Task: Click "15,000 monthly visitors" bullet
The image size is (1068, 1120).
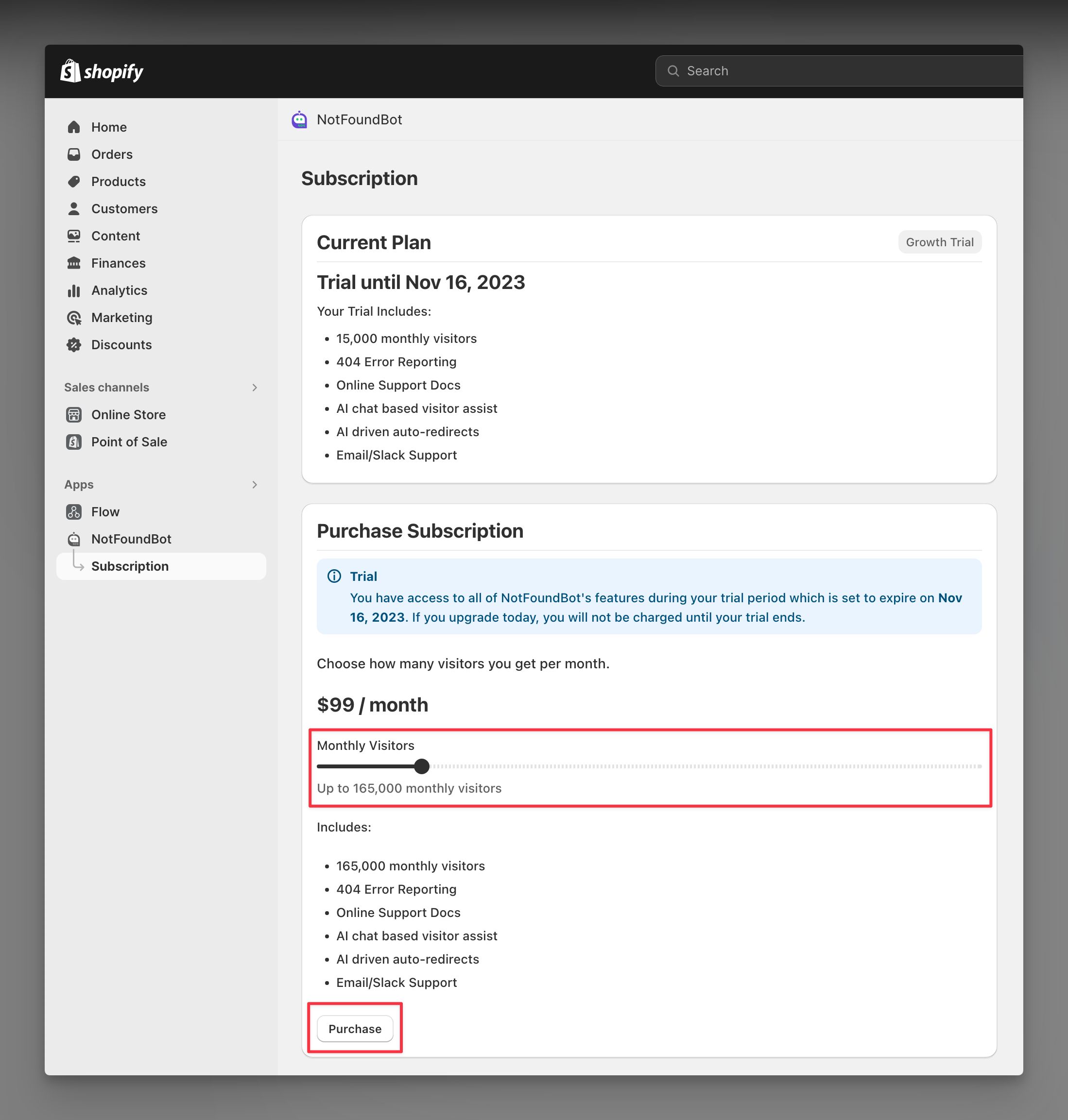Action: pos(407,339)
